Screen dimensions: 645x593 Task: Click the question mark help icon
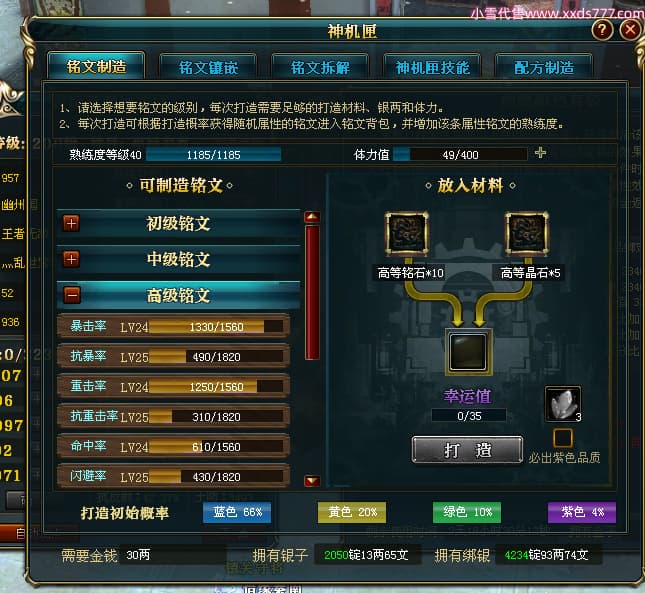click(602, 30)
